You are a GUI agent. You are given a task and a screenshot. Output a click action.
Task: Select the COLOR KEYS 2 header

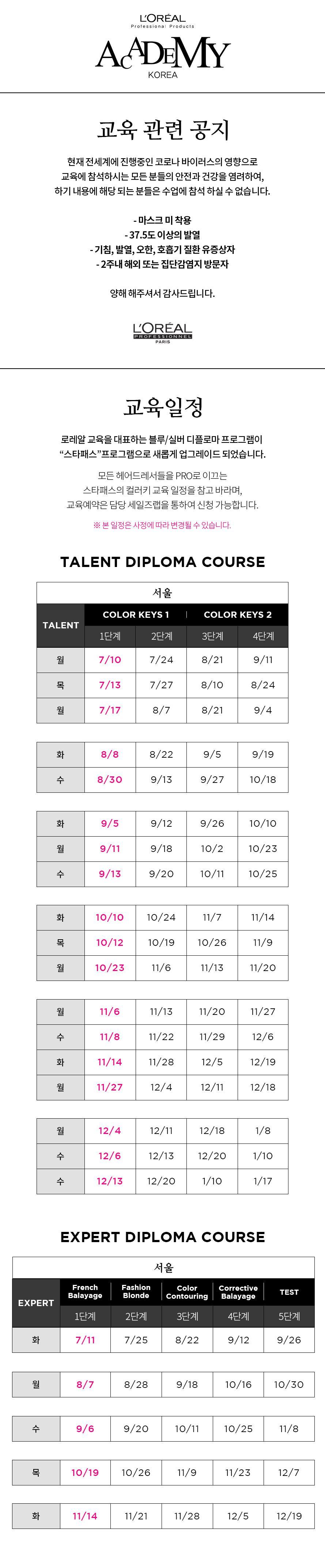point(237,615)
